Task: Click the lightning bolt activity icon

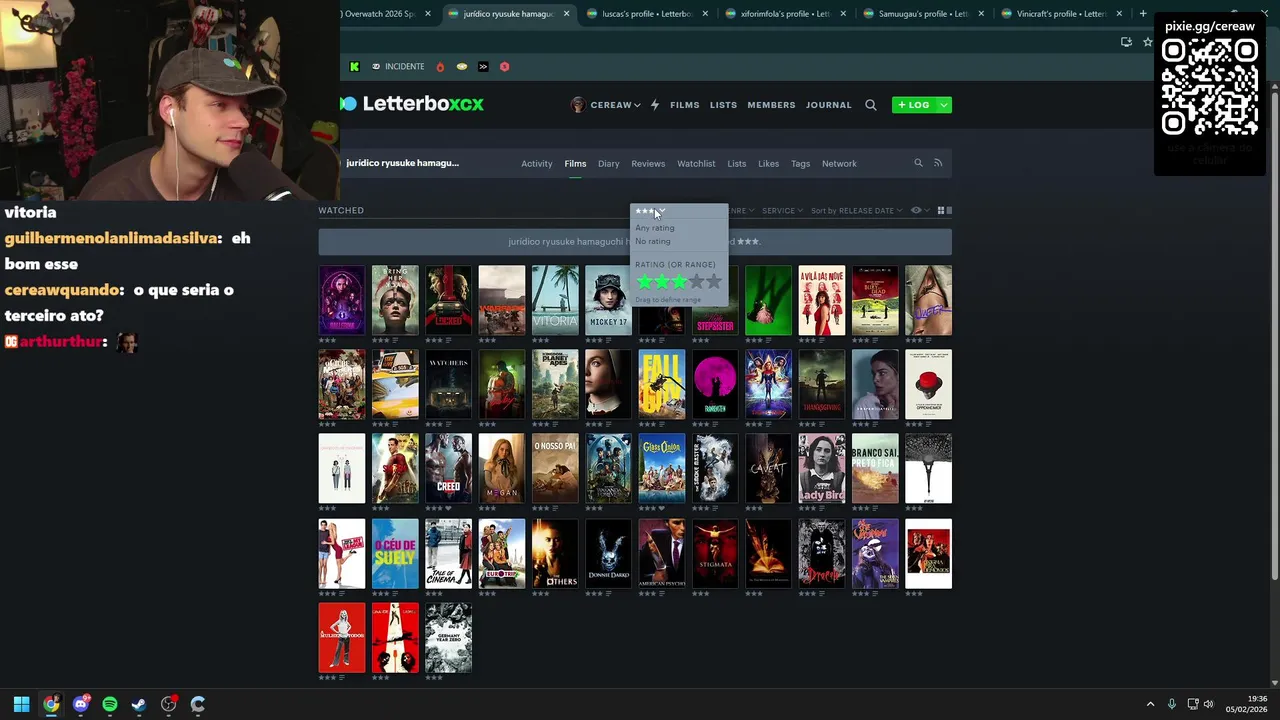Action: (655, 105)
